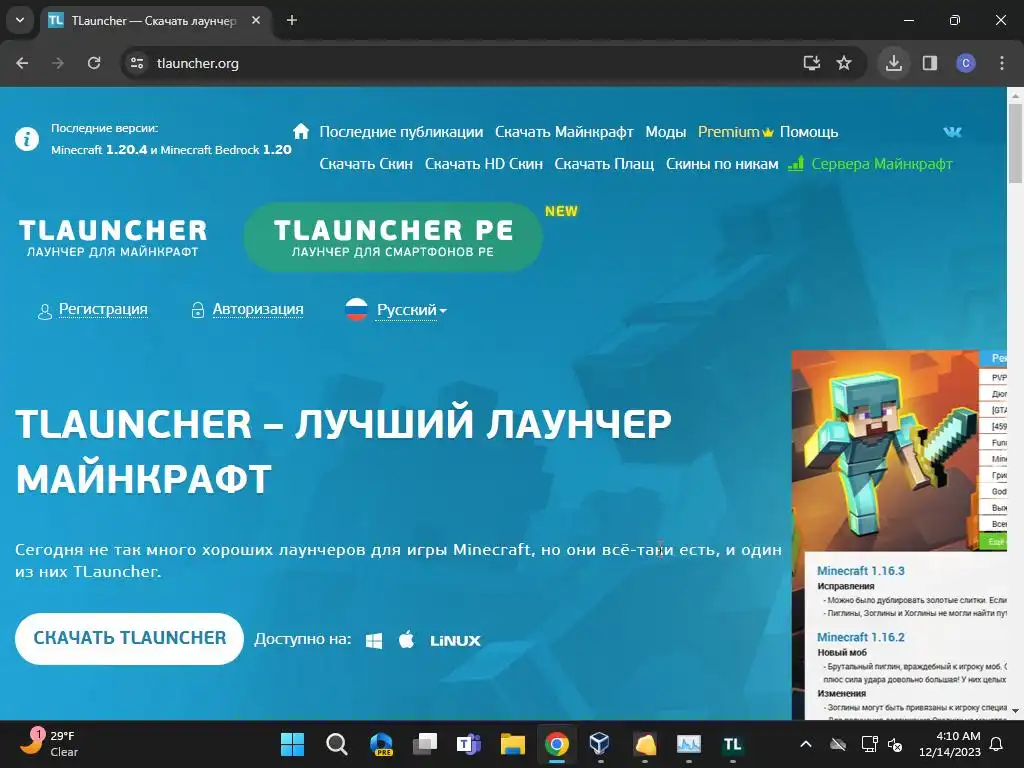Go back with the browser back arrow
1024x768 pixels.
pyautogui.click(x=22, y=63)
